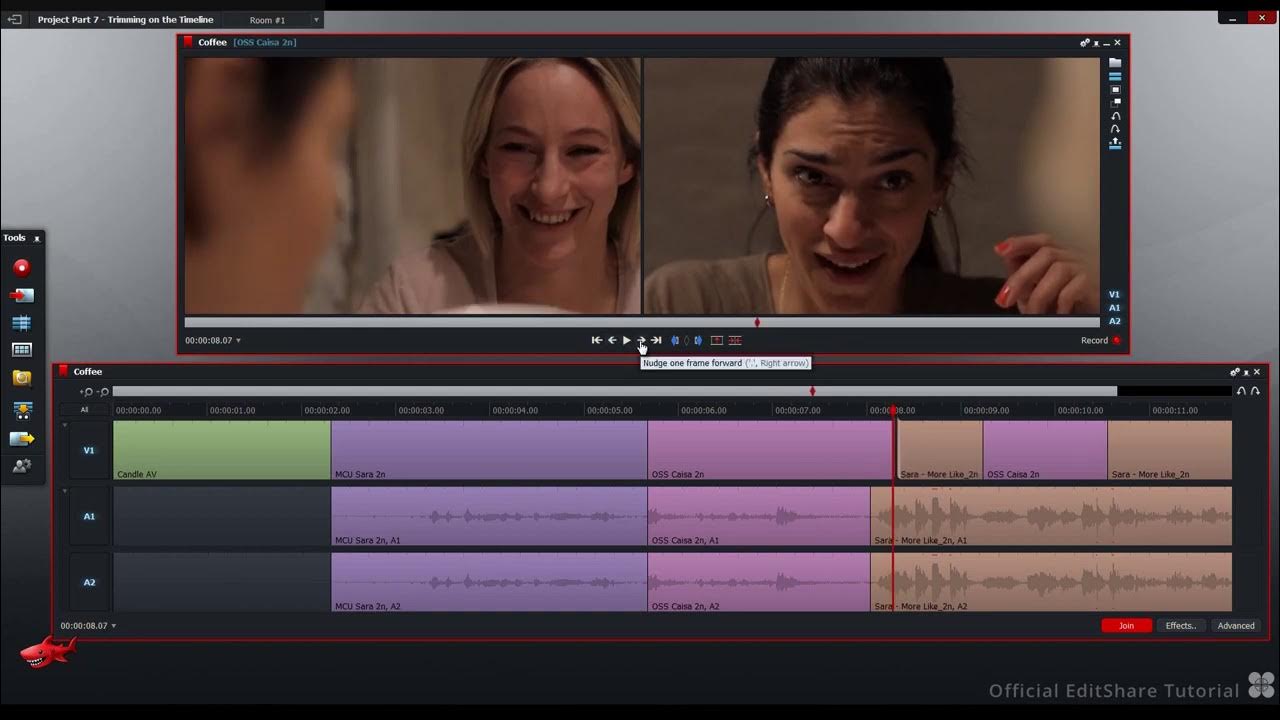Open the Search tool with magnifier folder
The image size is (1280, 720).
point(22,378)
